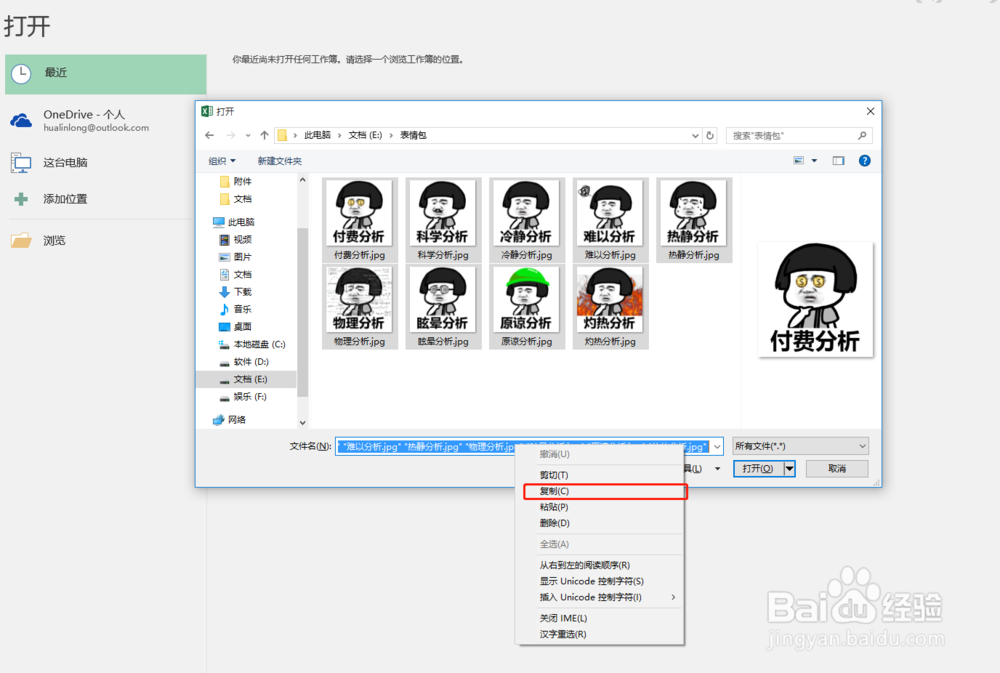Open the 组织 menu
The width and height of the screenshot is (1000, 673).
point(221,161)
